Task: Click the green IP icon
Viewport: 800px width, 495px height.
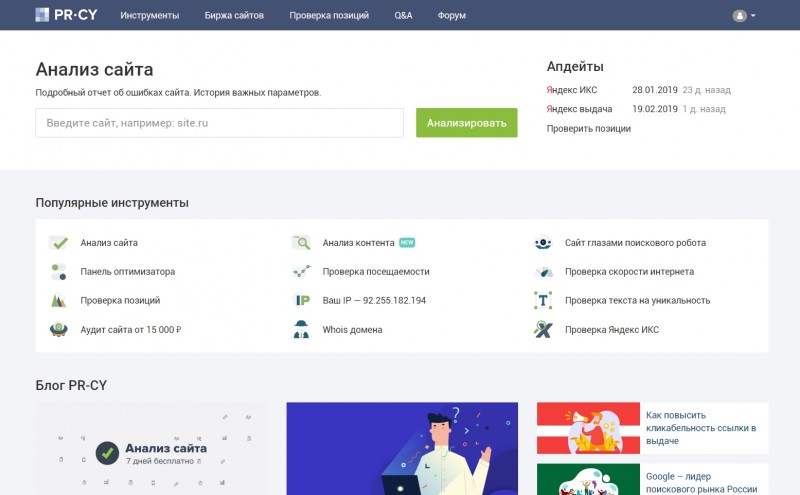Action: point(302,301)
